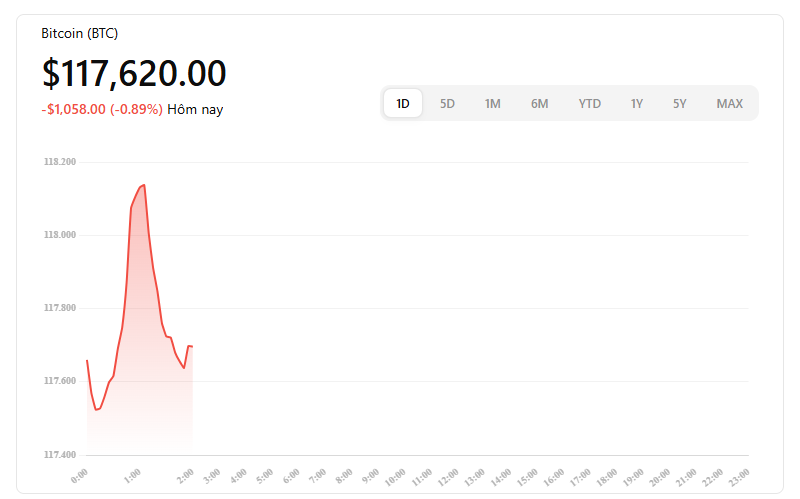800x499 pixels.
Task: Select the 5Y time range
Action: [679, 104]
